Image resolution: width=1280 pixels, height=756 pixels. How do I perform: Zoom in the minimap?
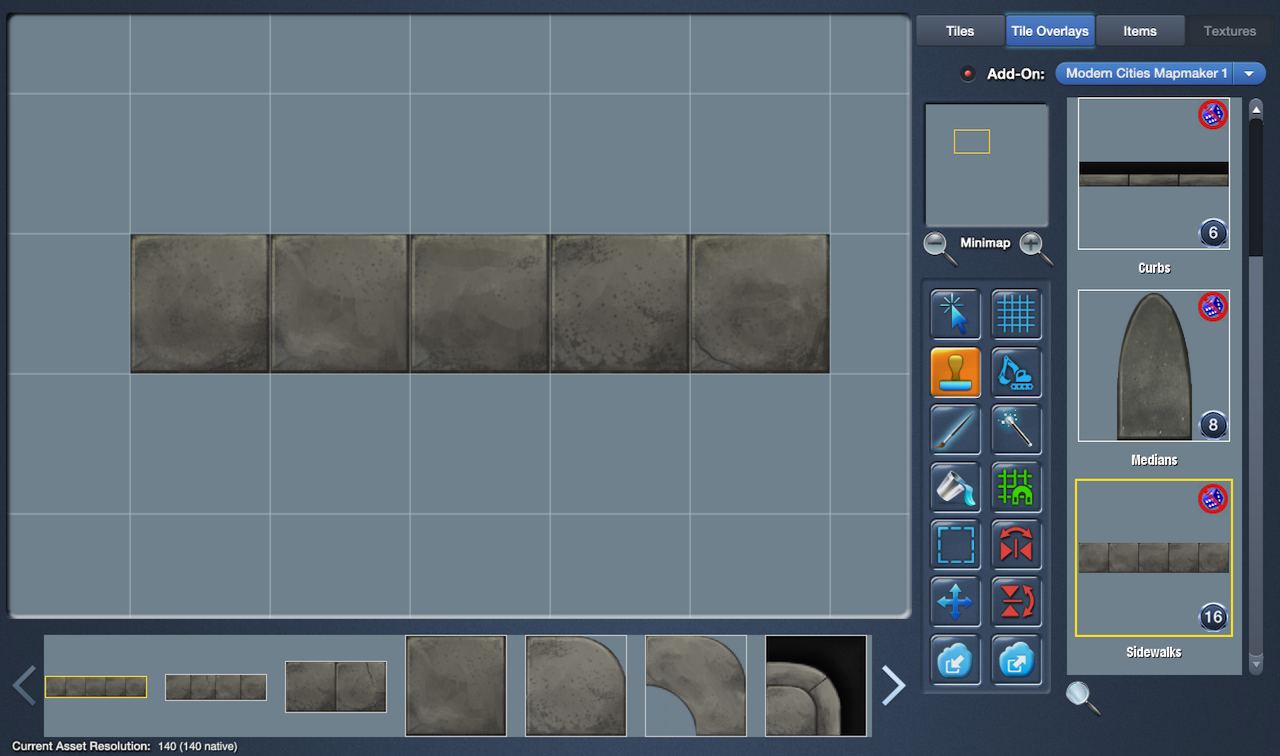click(1036, 247)
